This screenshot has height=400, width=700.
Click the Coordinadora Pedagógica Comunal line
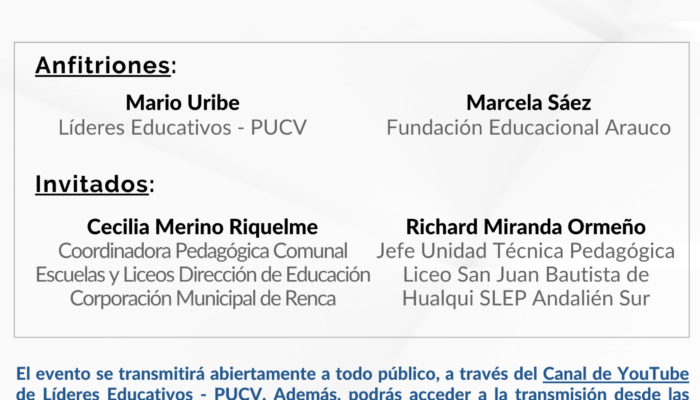click(203, 251)
